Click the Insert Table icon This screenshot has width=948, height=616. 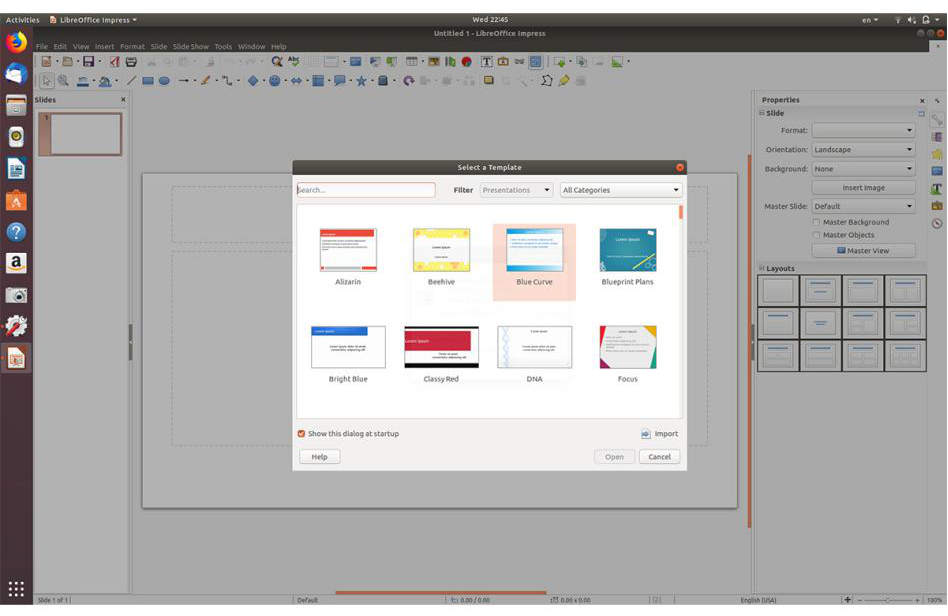(x=412, y=62)
